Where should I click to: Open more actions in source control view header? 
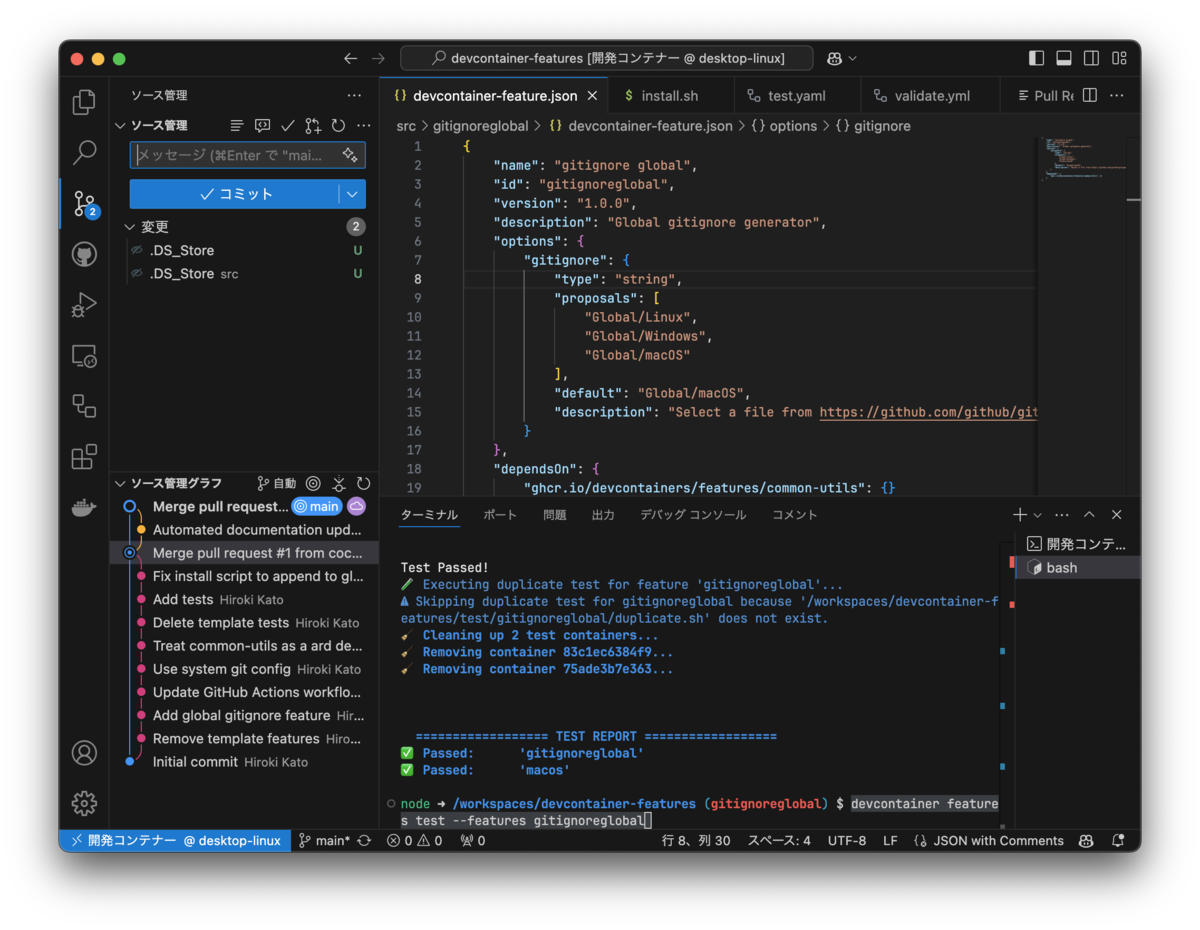click(x=354, y=96)
